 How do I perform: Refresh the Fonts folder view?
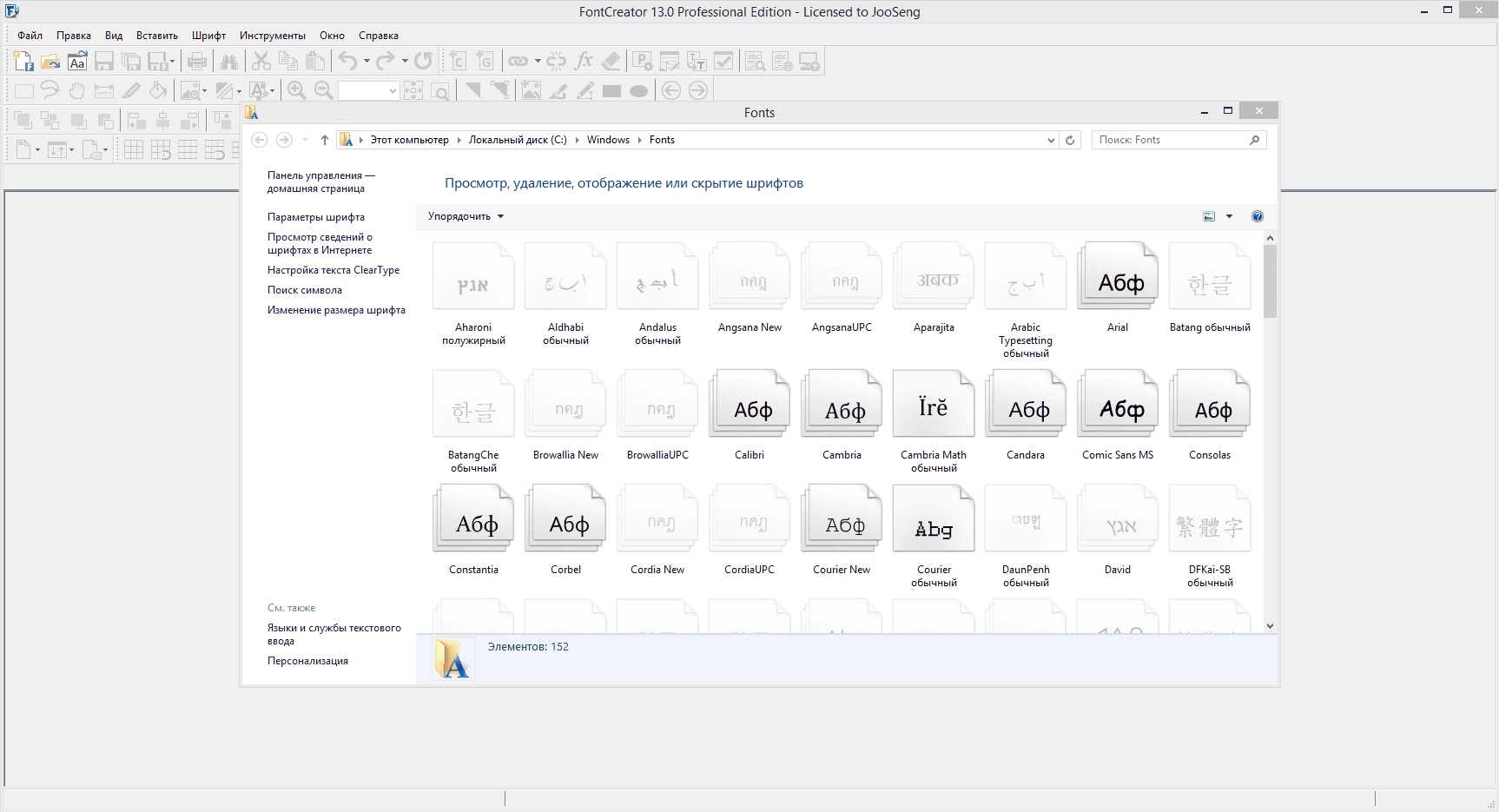[1070, 140]
